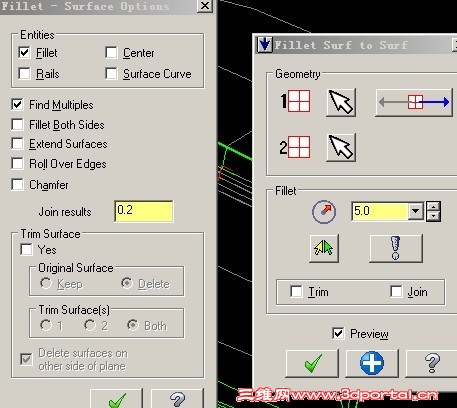Viewport: 457px width, 408px height.
Task: Click the green and yellow arrows button
Action: pyautogui.click(x=324, y=248)
